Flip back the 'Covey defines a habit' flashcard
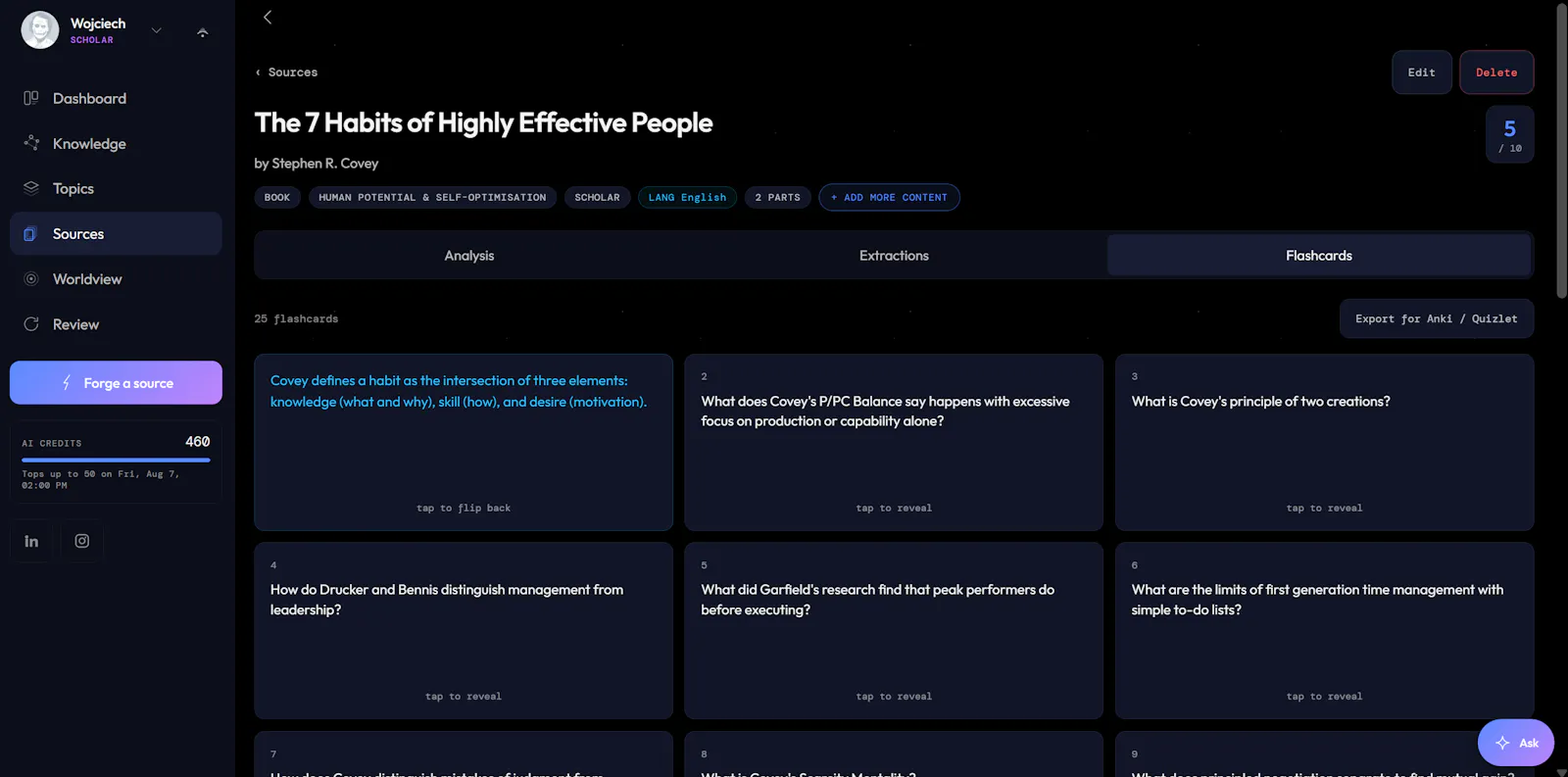 (x=464, y=443)
